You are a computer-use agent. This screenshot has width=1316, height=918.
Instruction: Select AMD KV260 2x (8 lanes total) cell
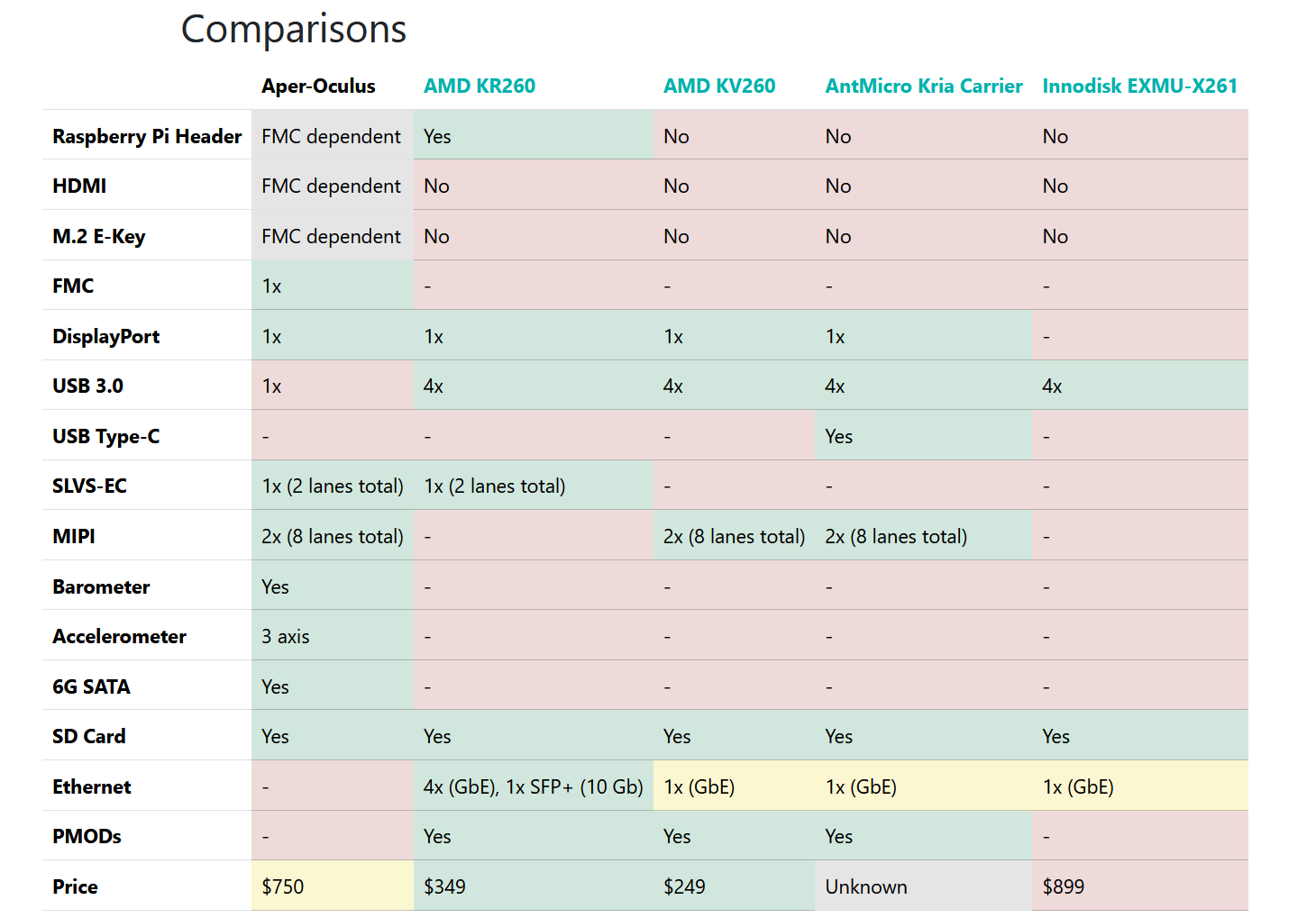[x=735, y=536]
